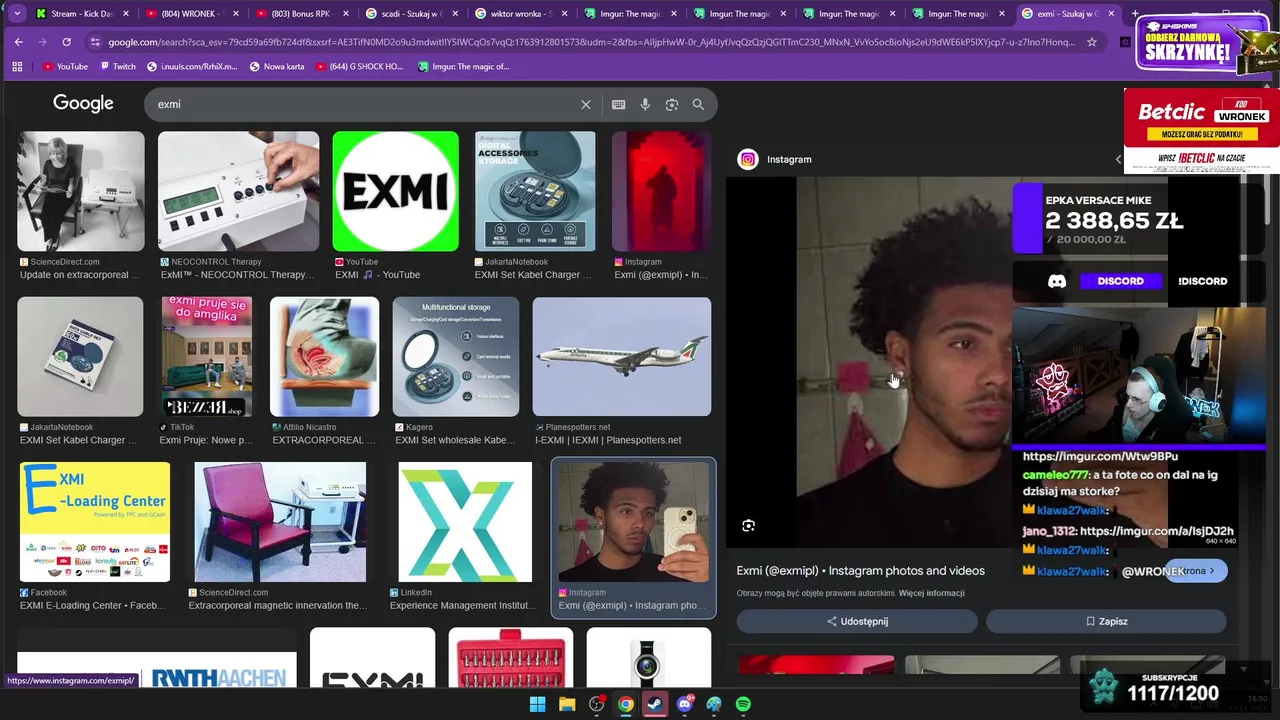The width and height of the screenshot is (1280, 720).
Task: Open the Planespotters airplane thumbnail
Action: pos(622,356)
